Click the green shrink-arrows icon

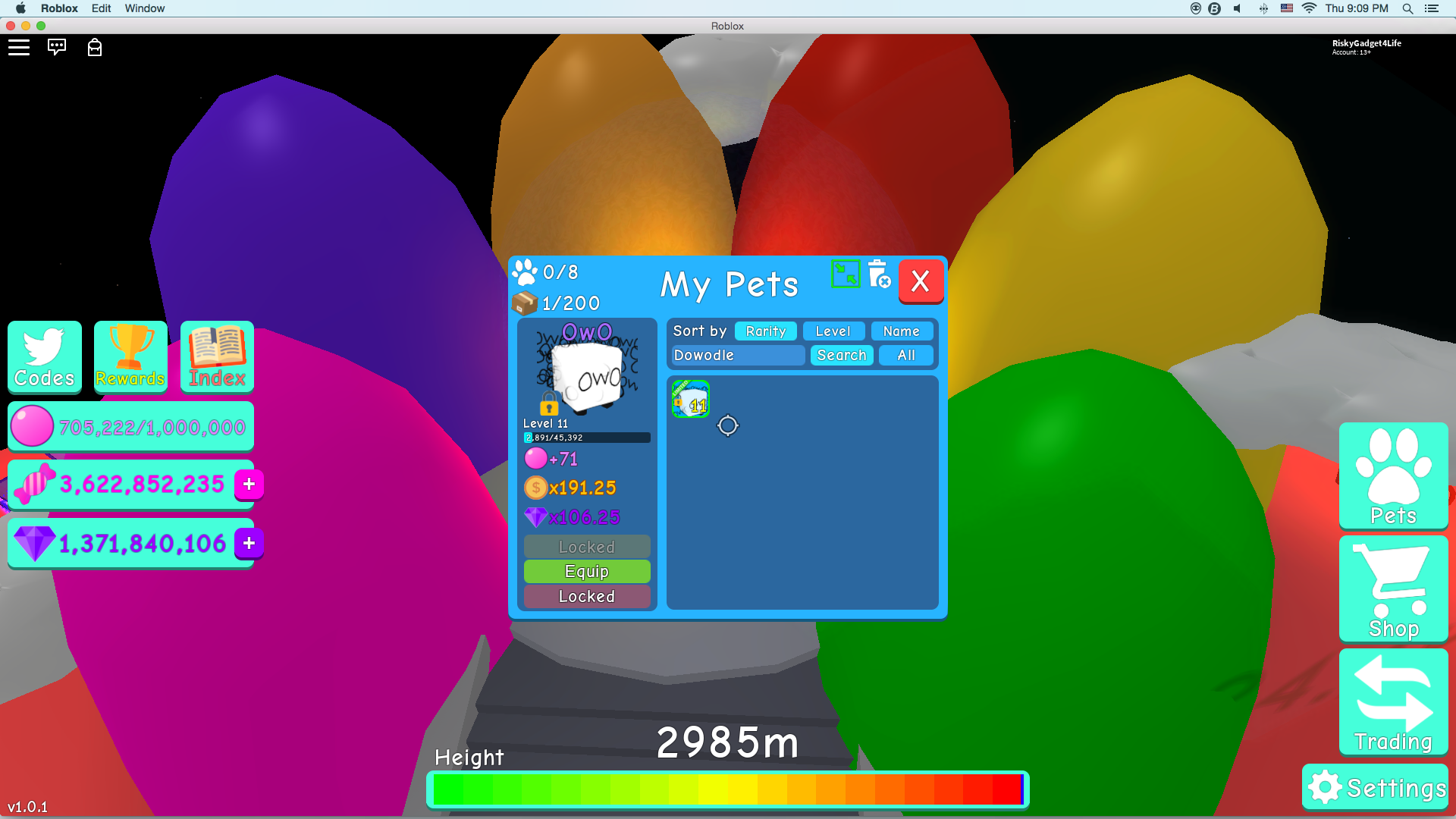coord(846,274)
